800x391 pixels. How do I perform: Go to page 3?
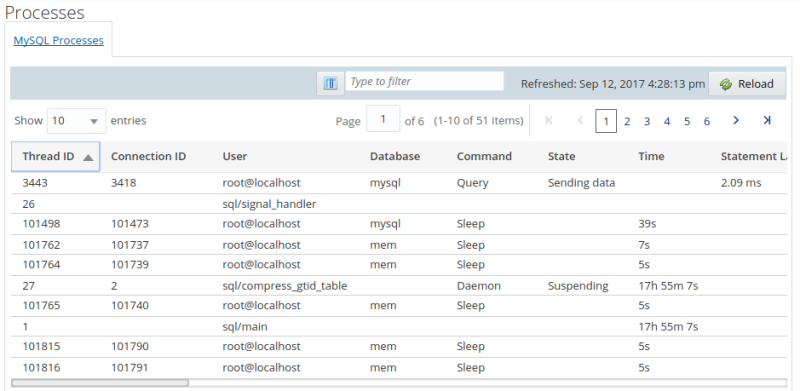[647, 121]
